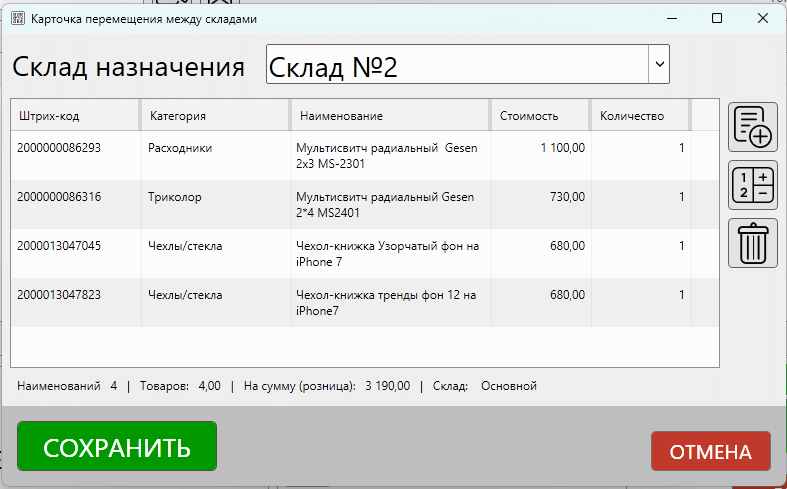Minimize the Карточка перемещения window
The width and height of the screenshot is (787, 489).
pyautogui.click(x=672, y=19)
